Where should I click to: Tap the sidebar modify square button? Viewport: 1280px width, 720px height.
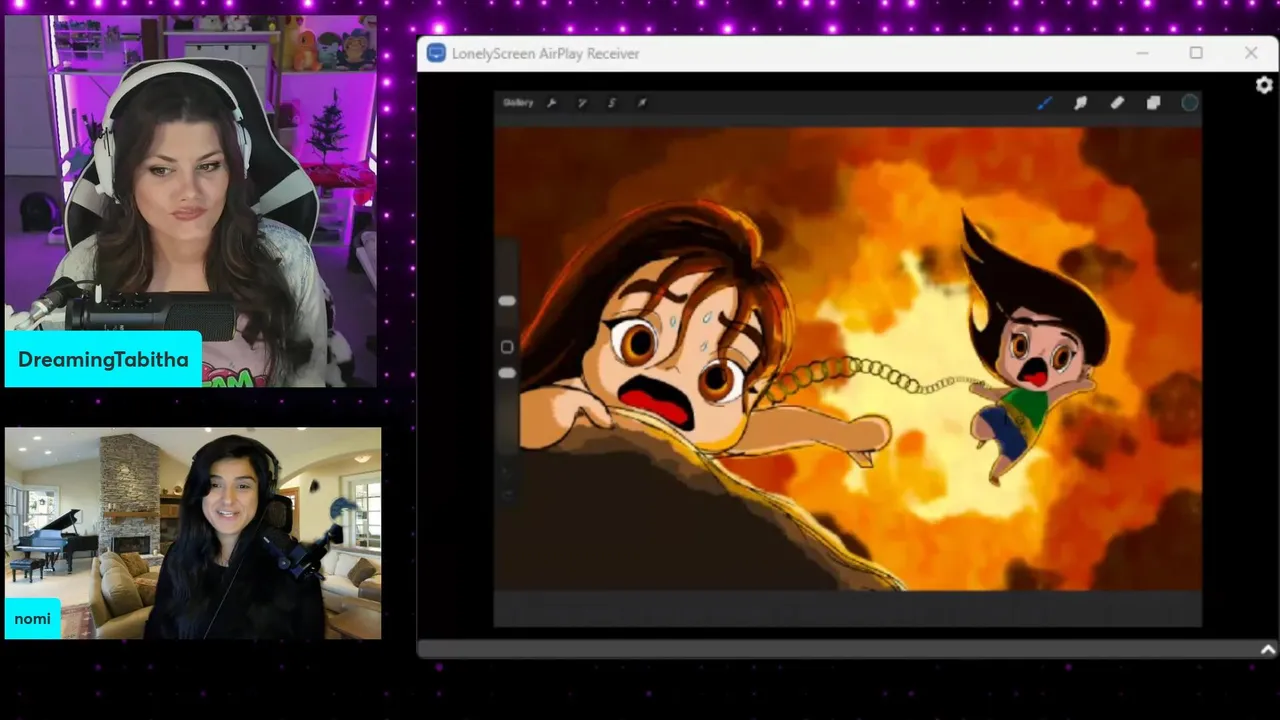pos(507,347)
